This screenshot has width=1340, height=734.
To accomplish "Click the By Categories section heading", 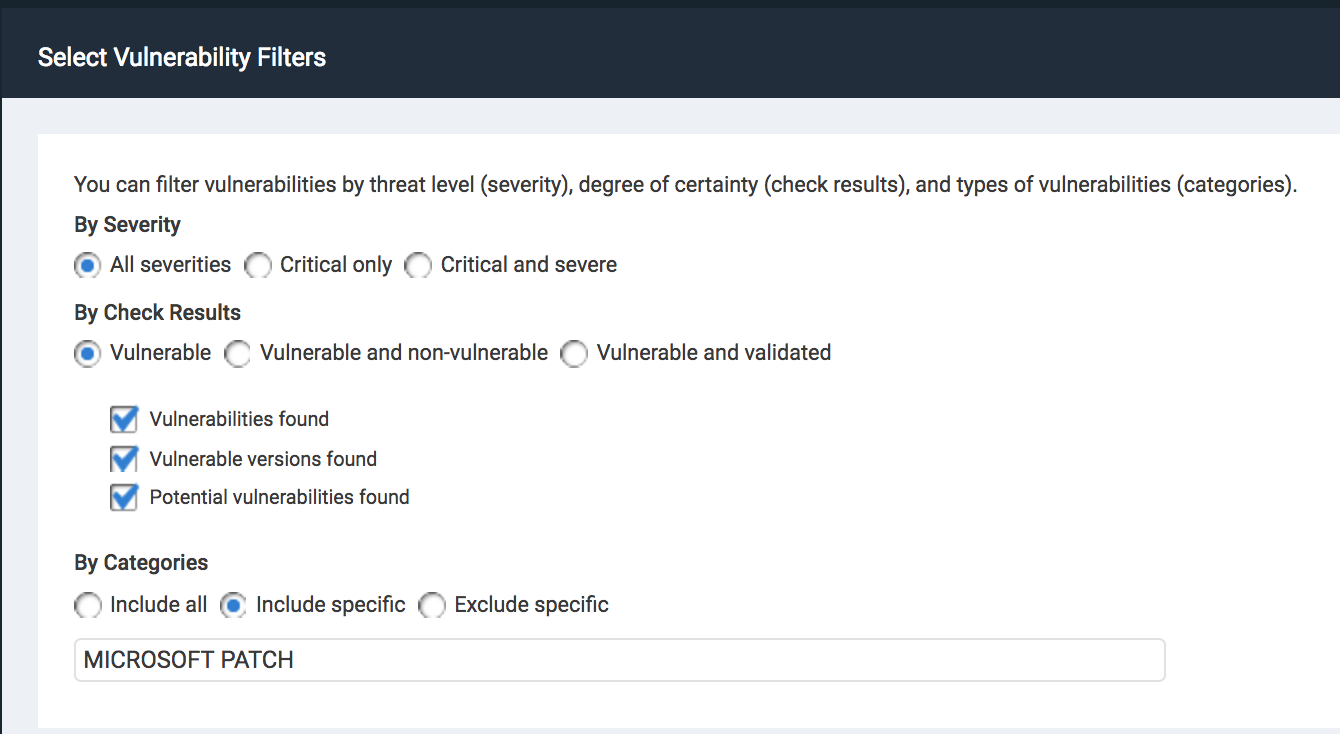I will tap(141, 563).
